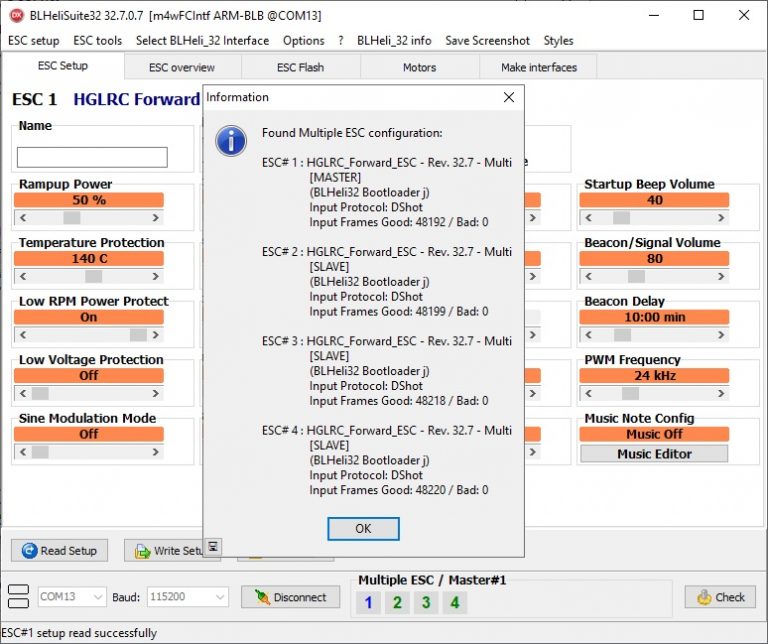Switch to ESC Flash tab
The width and height of the screenshot is (768, 644).
point(300,68)
